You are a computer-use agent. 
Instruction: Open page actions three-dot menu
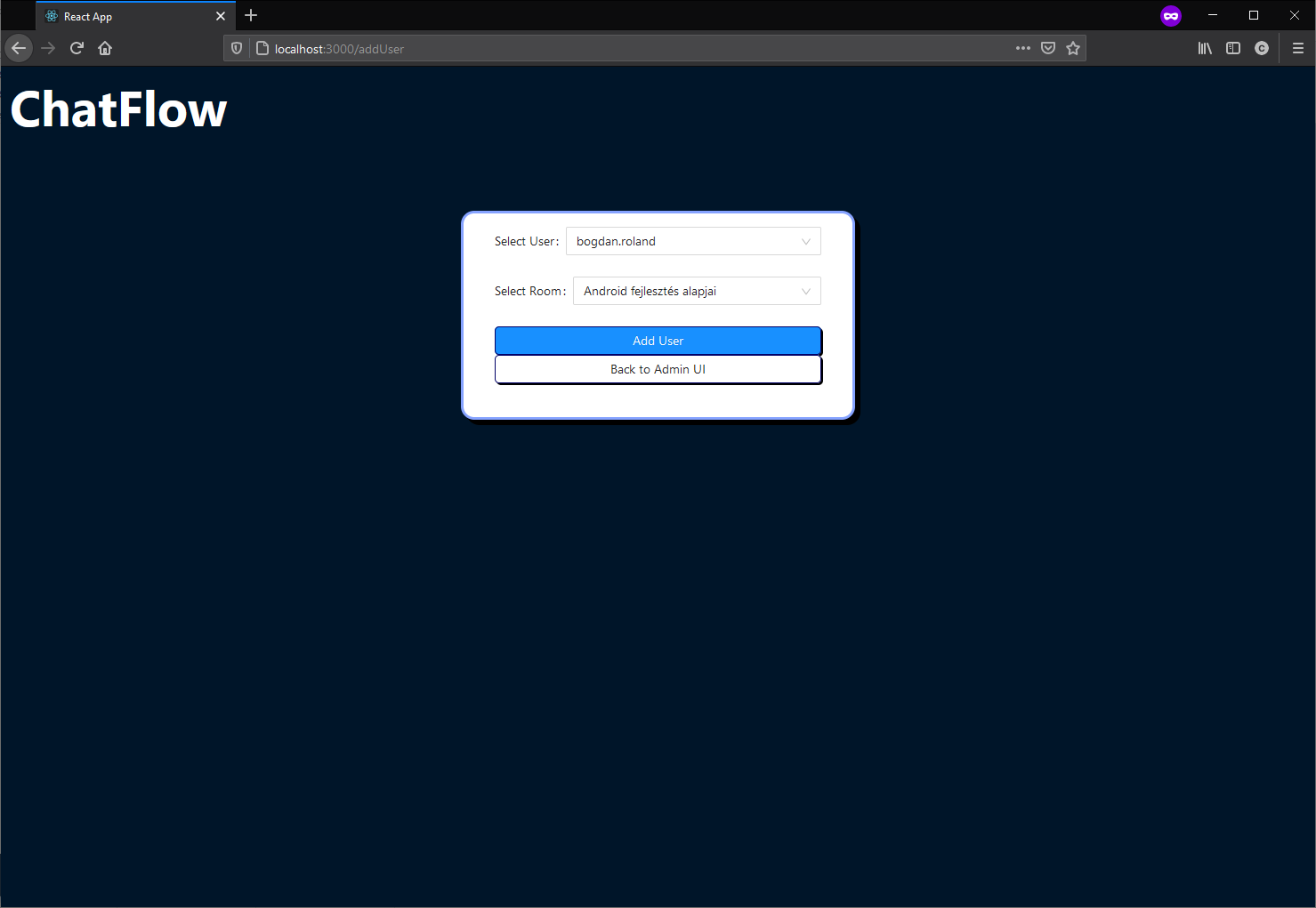[x=1023, y=48]
